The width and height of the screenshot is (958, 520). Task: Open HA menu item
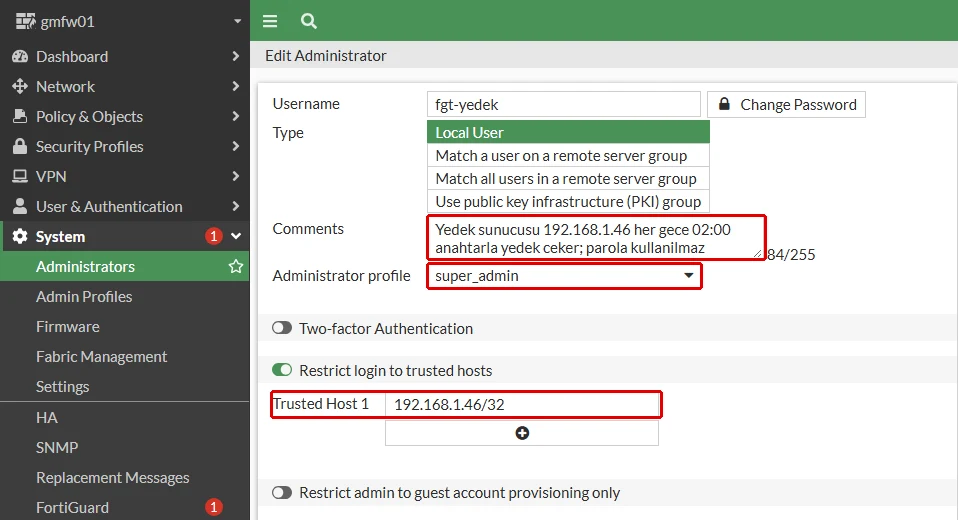point(125,417)
